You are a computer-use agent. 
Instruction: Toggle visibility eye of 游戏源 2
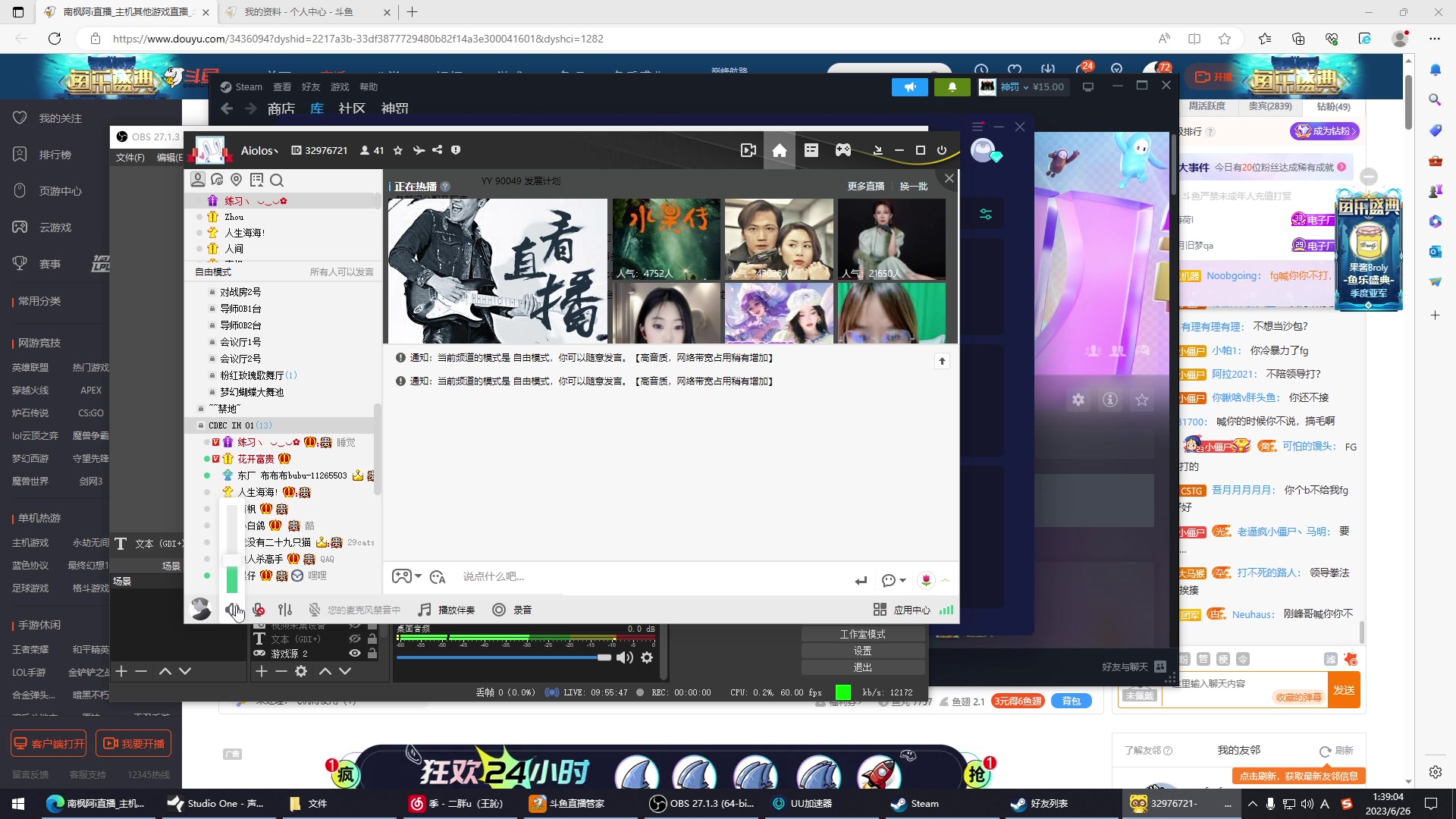[x=354, y=653]
